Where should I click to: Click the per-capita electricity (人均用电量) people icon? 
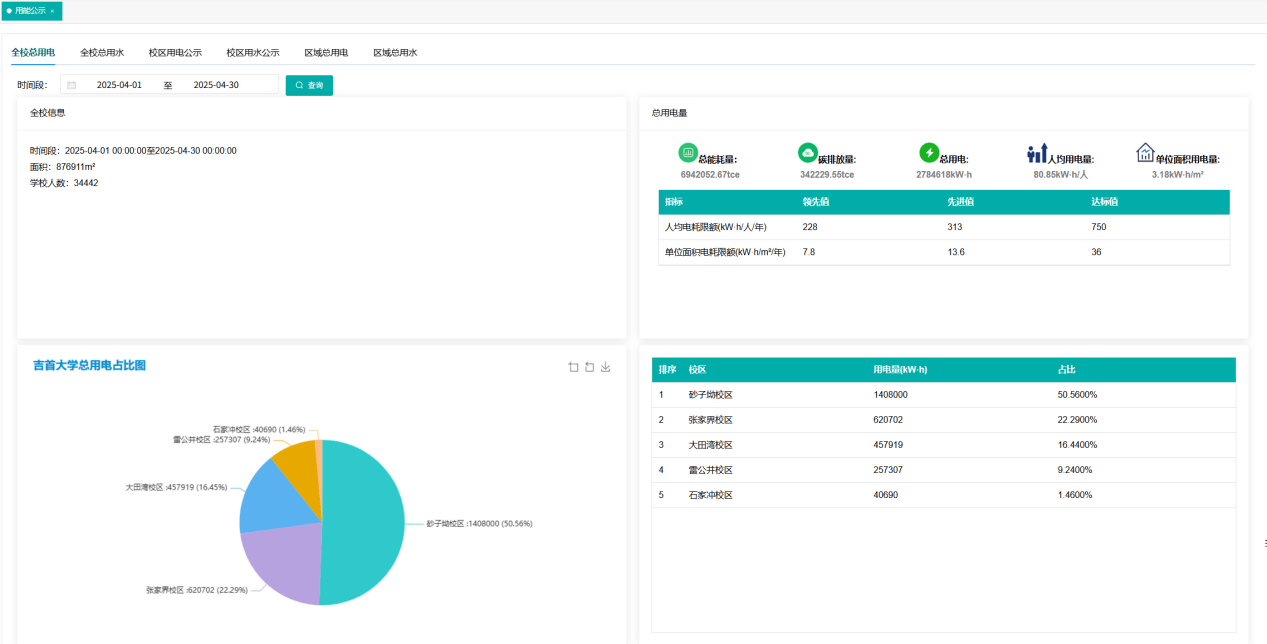click(x=1037, y=153)
